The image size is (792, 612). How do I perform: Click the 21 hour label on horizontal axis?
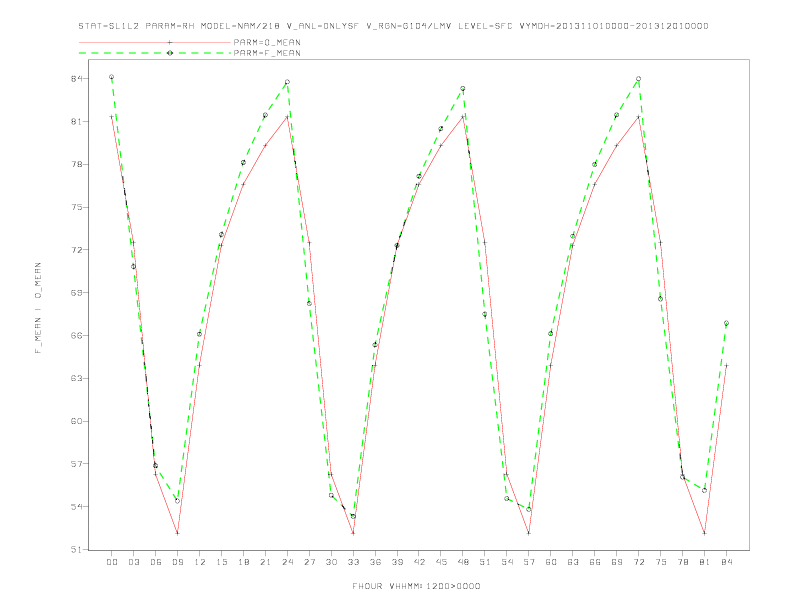tap(265, 562)
